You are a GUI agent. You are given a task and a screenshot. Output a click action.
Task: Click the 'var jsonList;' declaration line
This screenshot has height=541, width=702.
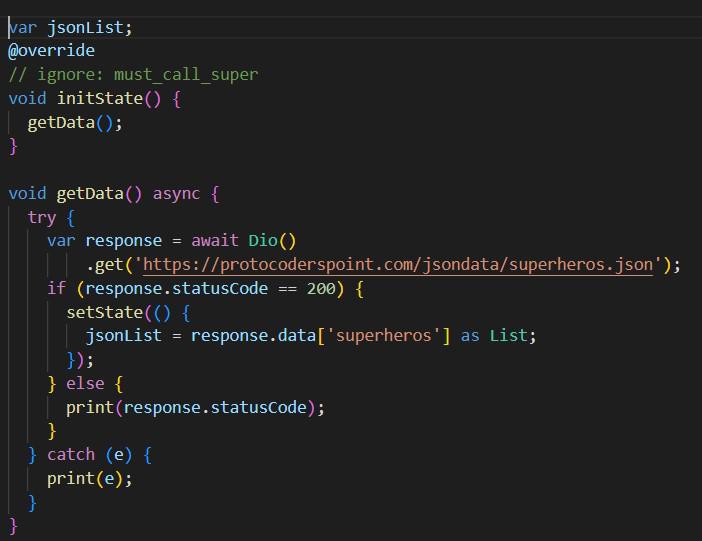71,28
